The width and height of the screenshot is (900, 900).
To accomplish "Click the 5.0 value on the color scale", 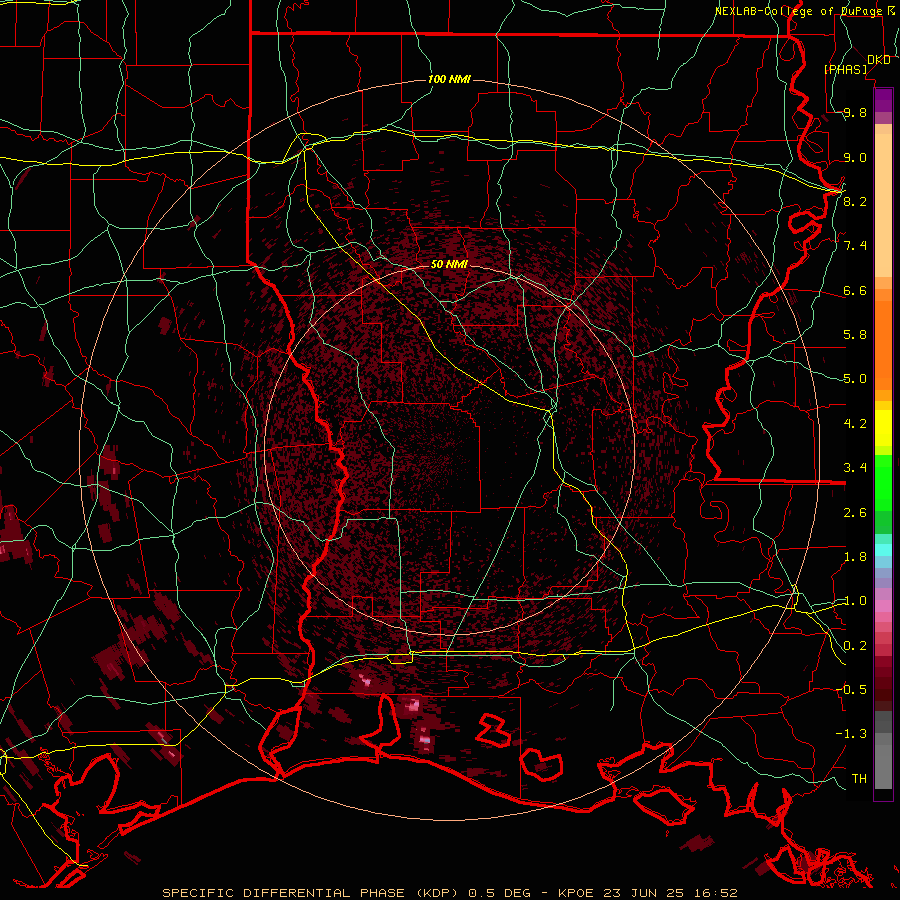I will click(855, 379).
